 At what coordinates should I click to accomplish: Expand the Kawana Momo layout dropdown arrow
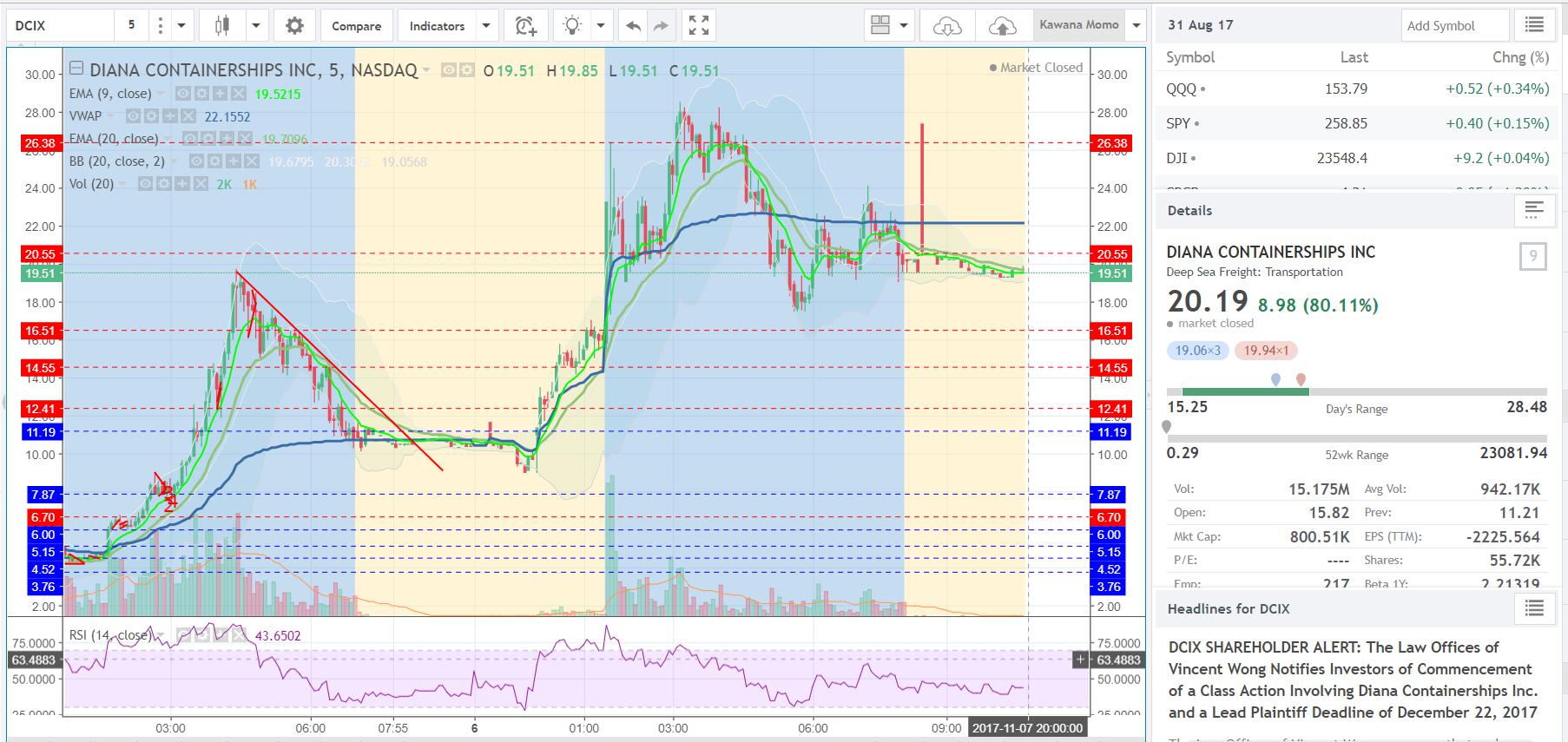(x=1136, y=26)
